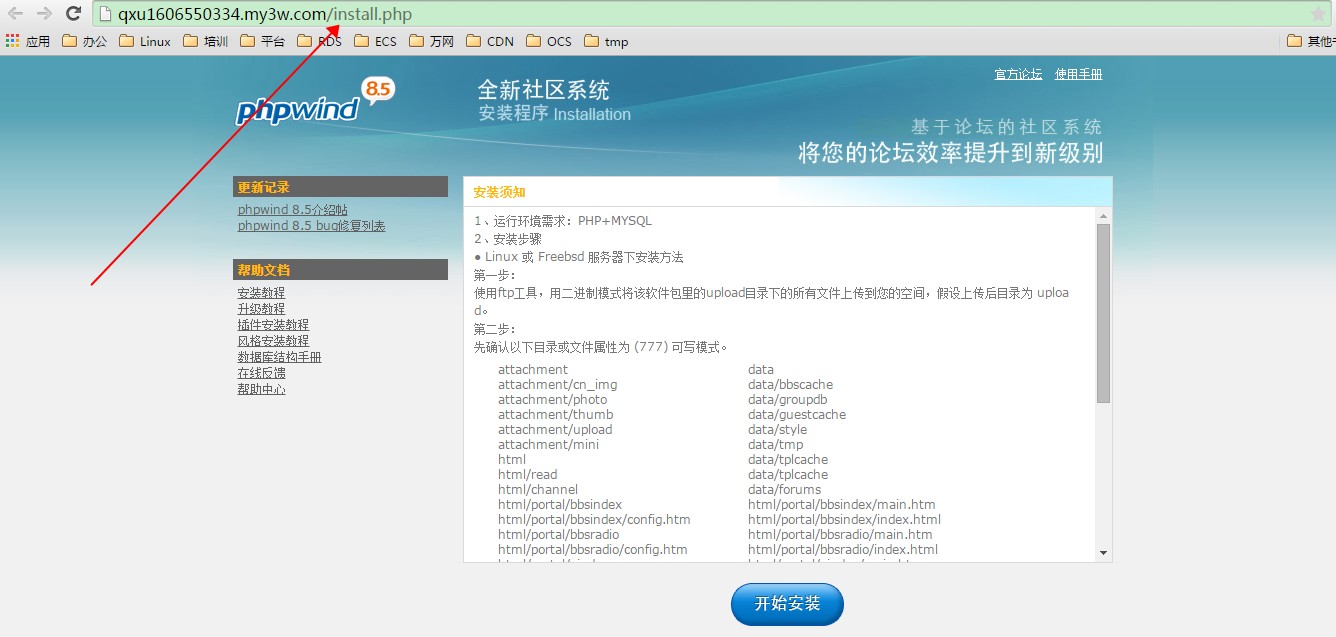Open the 平台 bookmark folder
The height and width of the screenshot is (637, 1336).
(x=262, y=41)
